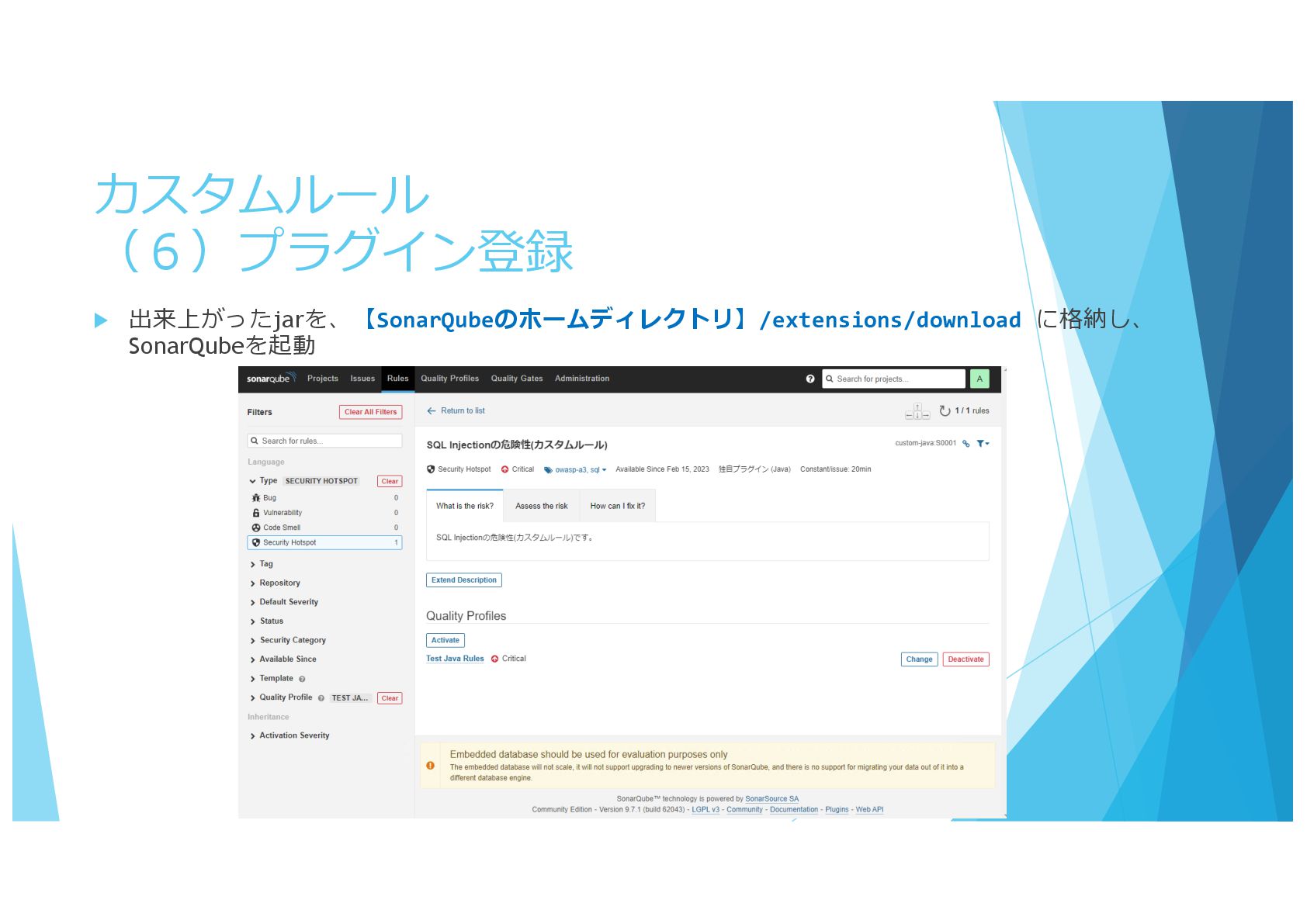Open the Plugins footer link
Viewport: 1307px width, 924px height.
point(837,810)
